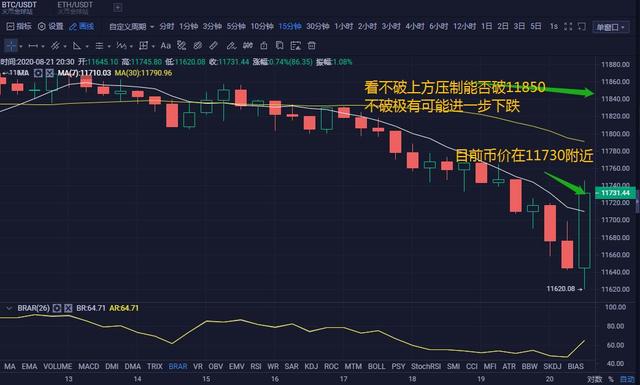Click the hide-drawings (slashed pencil) icon

[198, 46]
